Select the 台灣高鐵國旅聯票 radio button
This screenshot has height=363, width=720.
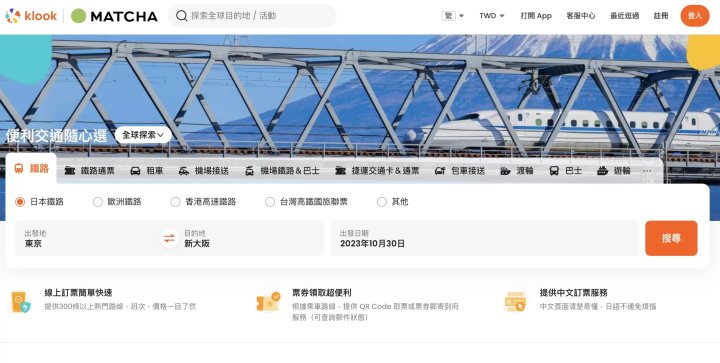(270, 201)
